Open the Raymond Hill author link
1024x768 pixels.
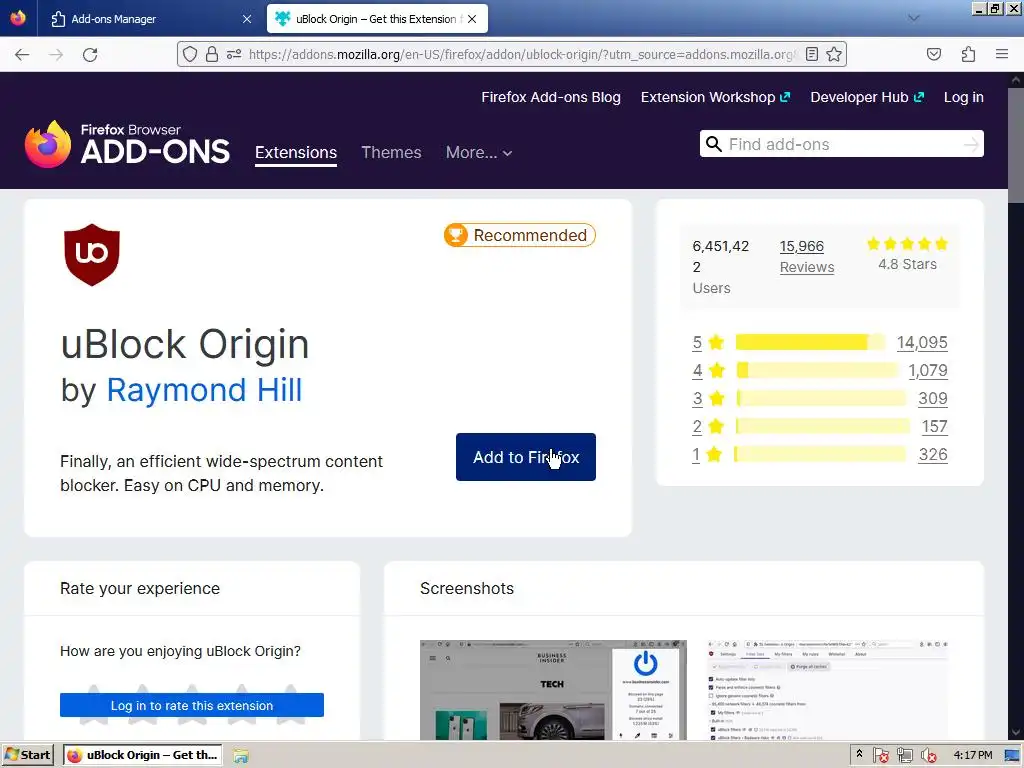click(204, 390)
